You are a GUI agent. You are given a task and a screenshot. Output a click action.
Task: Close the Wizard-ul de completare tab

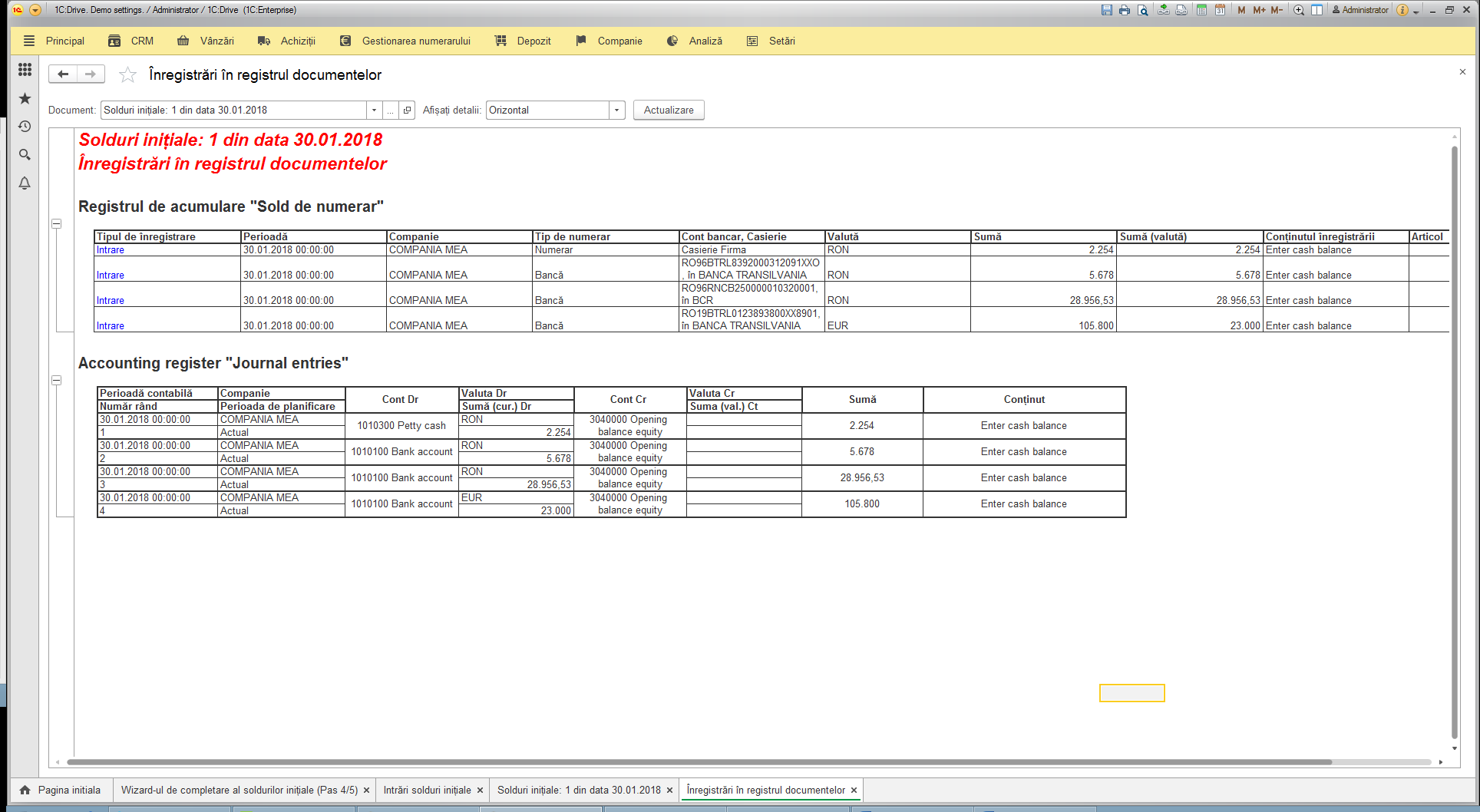click(x=366, y=791)
